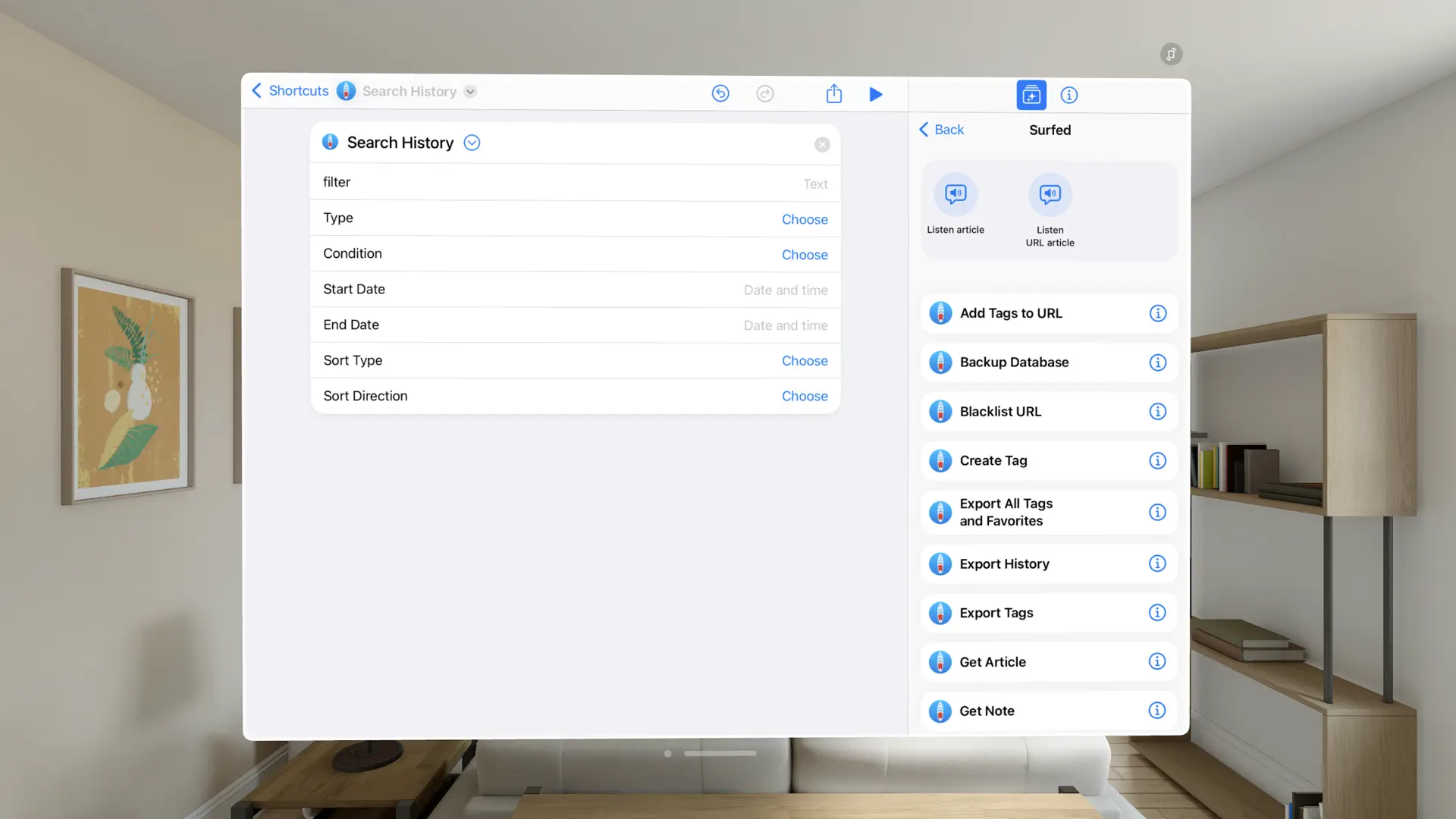
Task: Open the shortcut details info tab
Action: click(1069, 95)
